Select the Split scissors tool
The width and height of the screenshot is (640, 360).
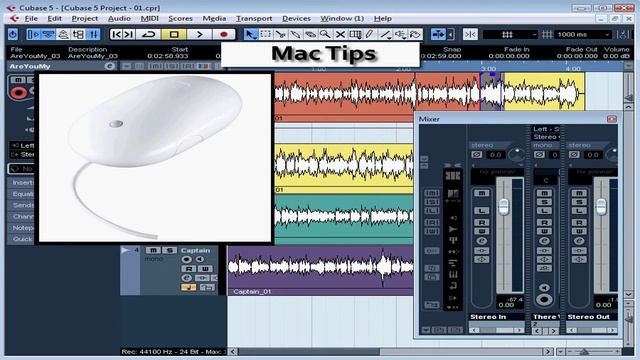[x=280, y=34]
